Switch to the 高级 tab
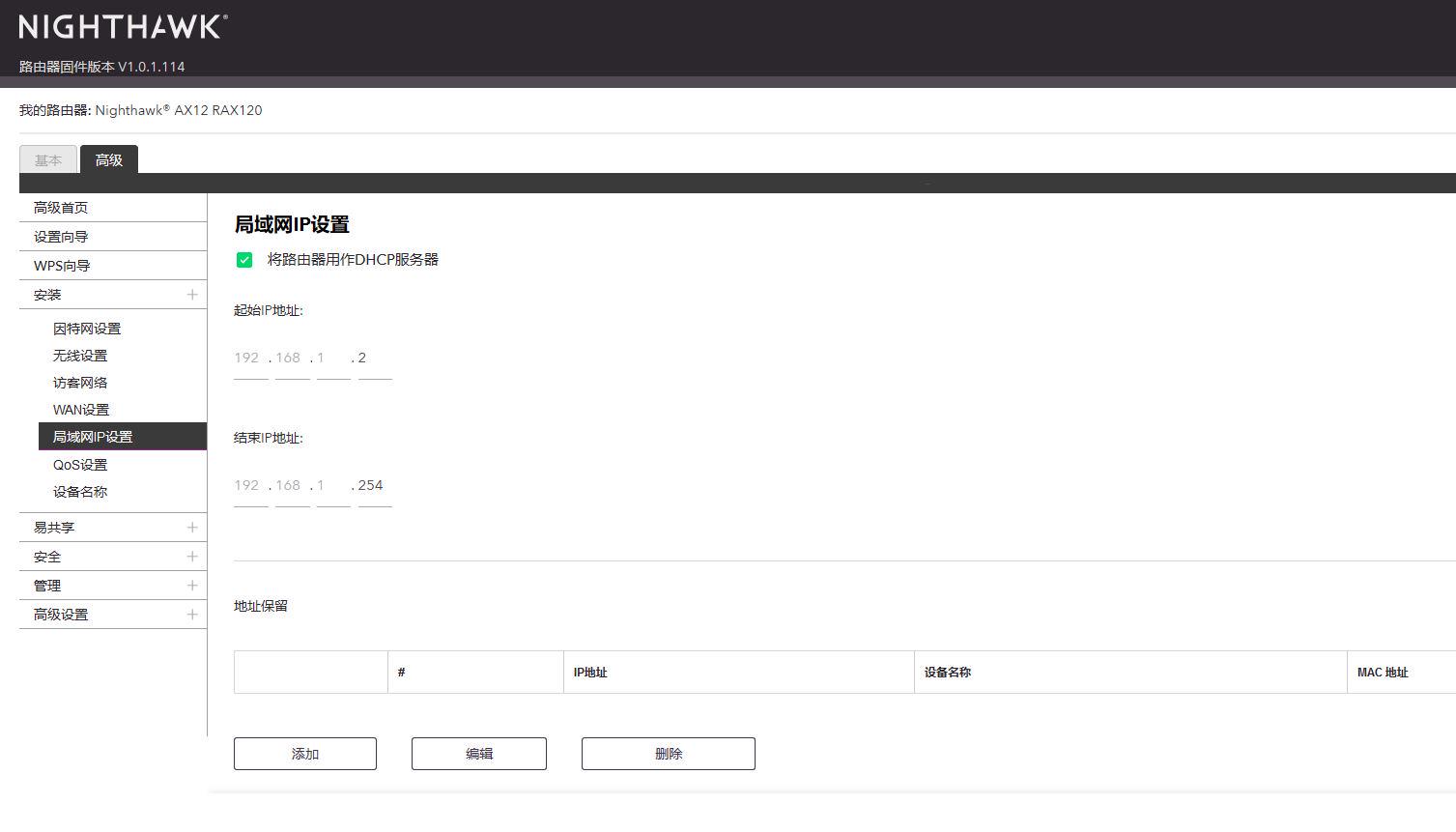 (108, 159)
